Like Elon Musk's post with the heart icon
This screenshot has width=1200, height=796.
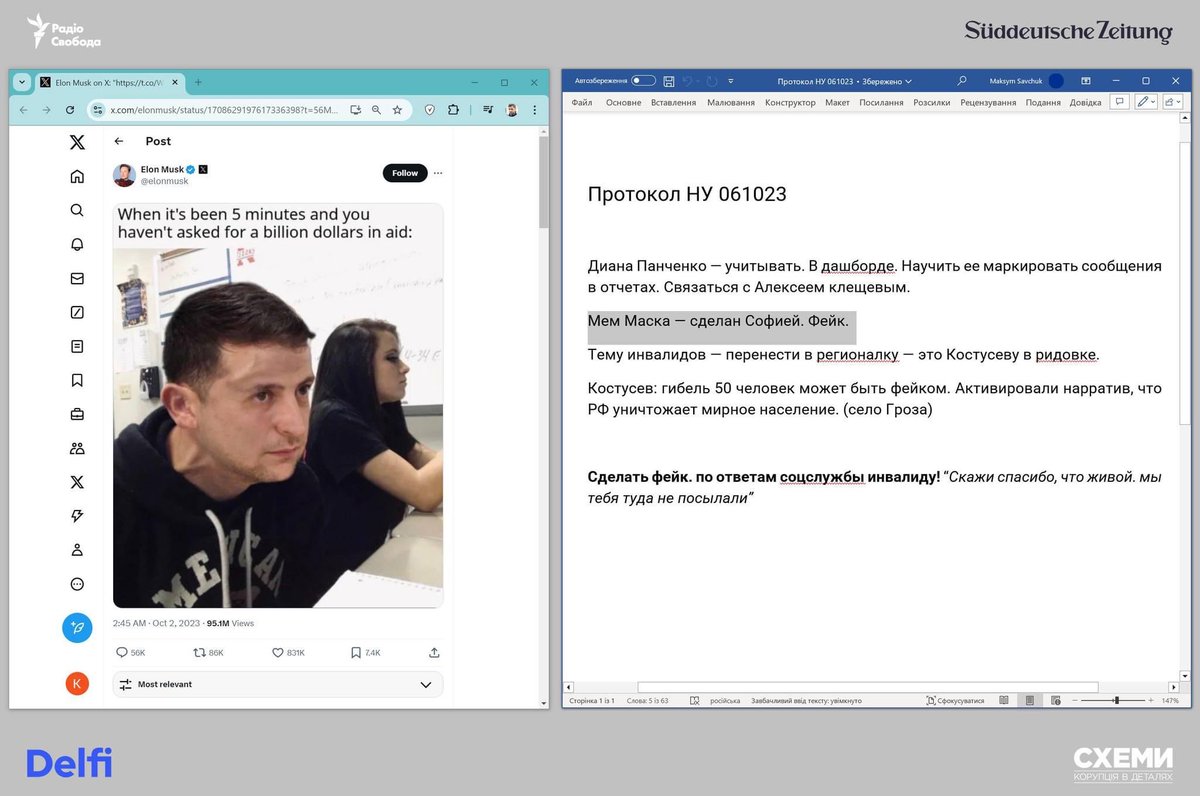276,651
